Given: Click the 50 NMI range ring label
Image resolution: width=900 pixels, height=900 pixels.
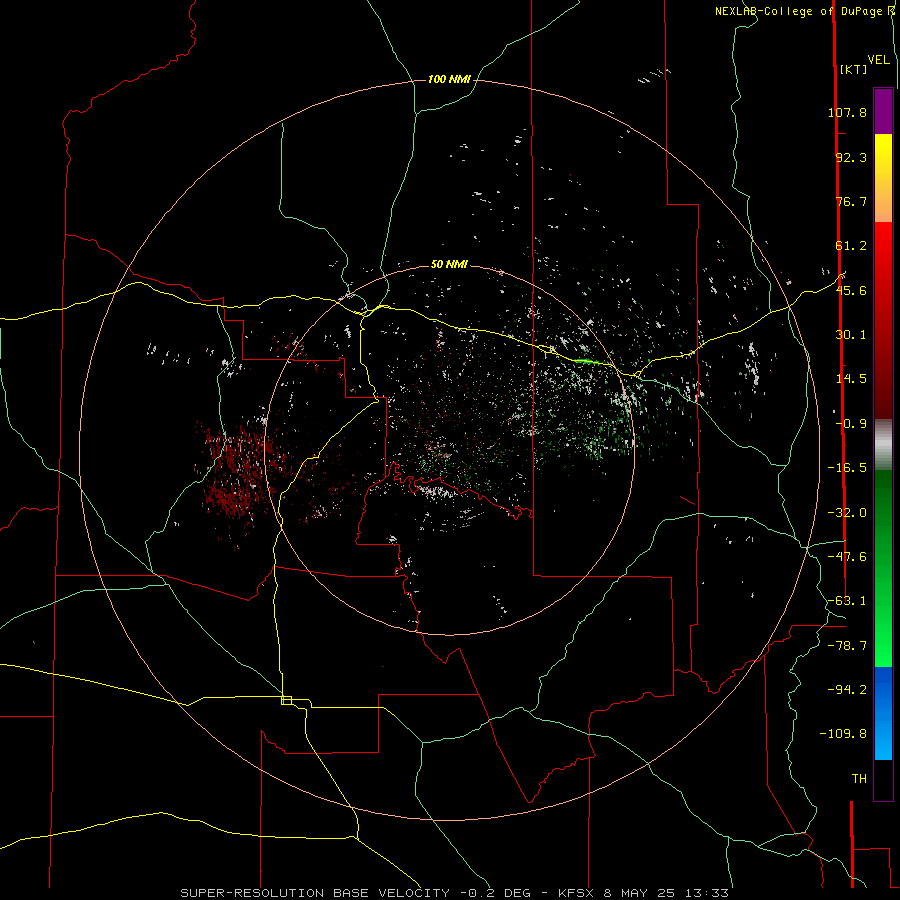Looking at the screenshot, I should click(449, 264).
